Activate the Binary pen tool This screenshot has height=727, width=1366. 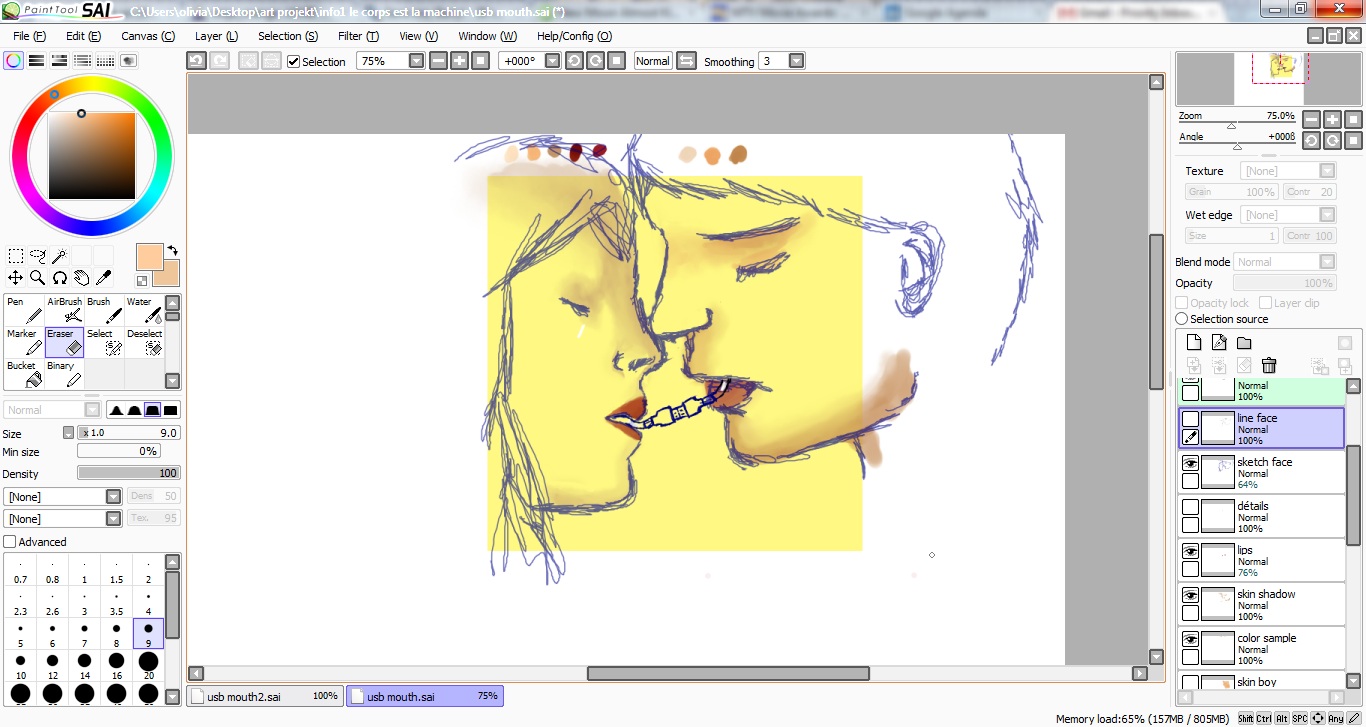click(65, 375)
